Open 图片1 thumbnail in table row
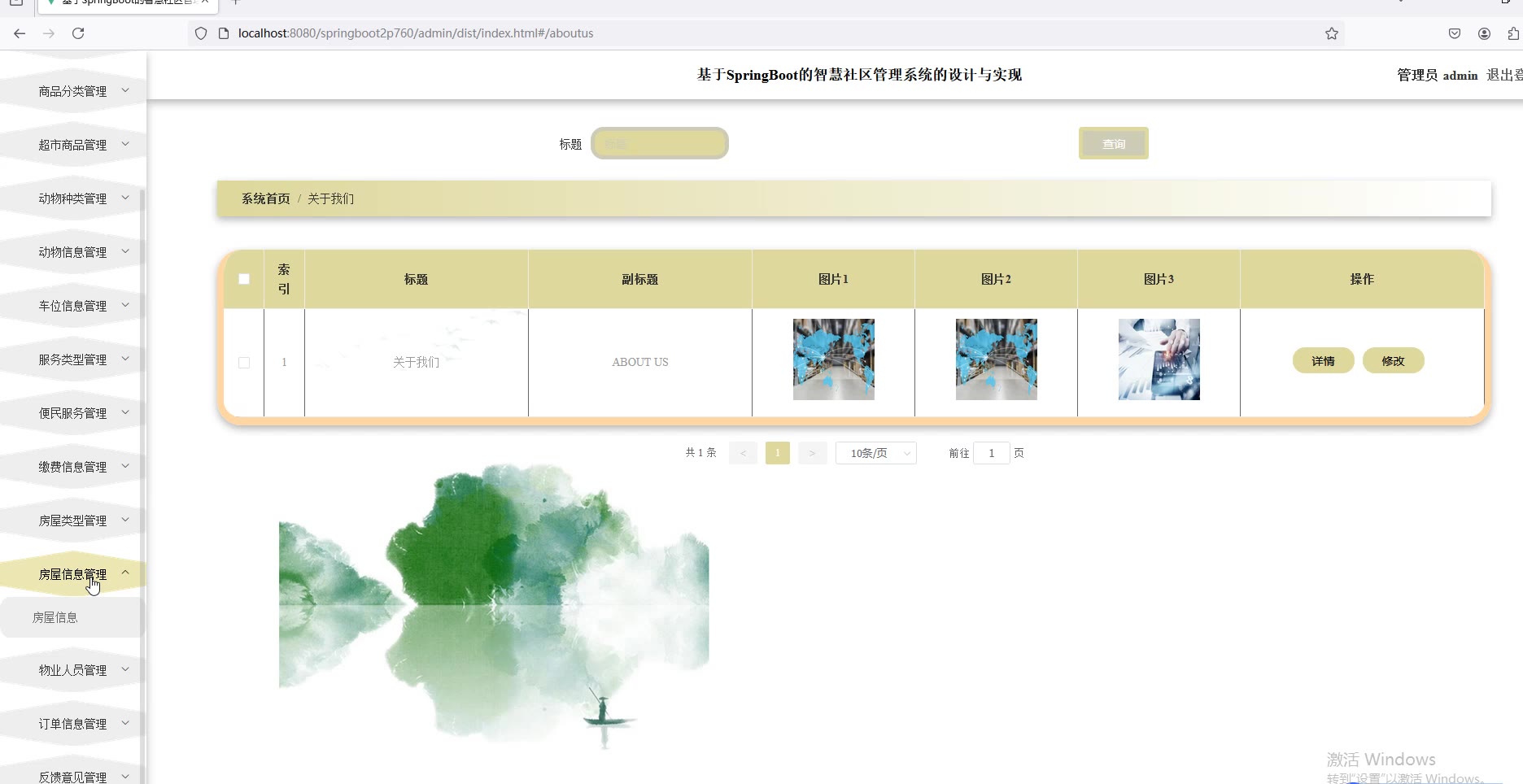 [x=834, y=359]
